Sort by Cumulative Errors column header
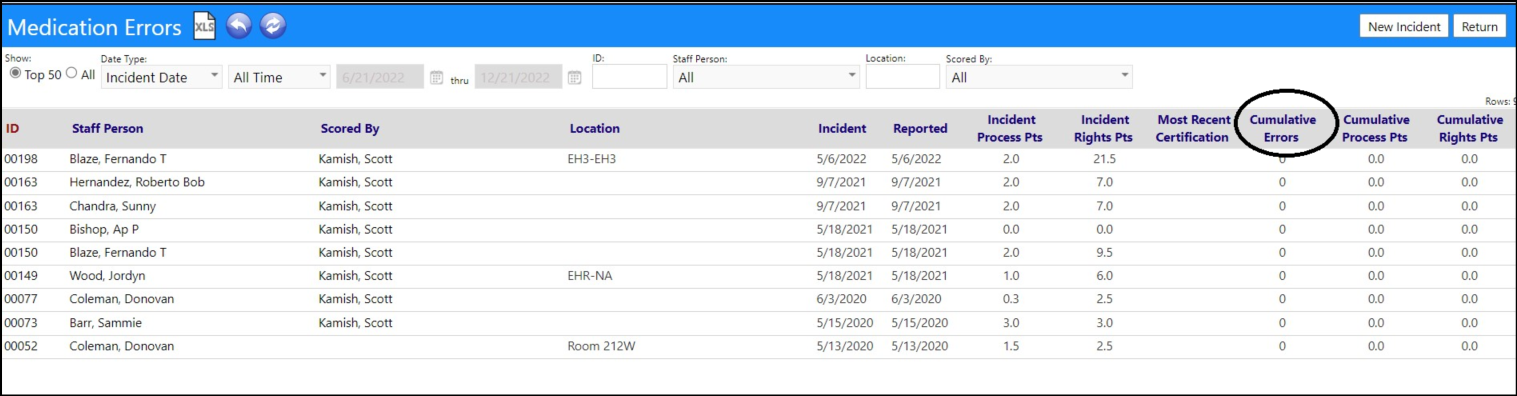Viewport: 1517px width, 396px height. pos(1283,129)
